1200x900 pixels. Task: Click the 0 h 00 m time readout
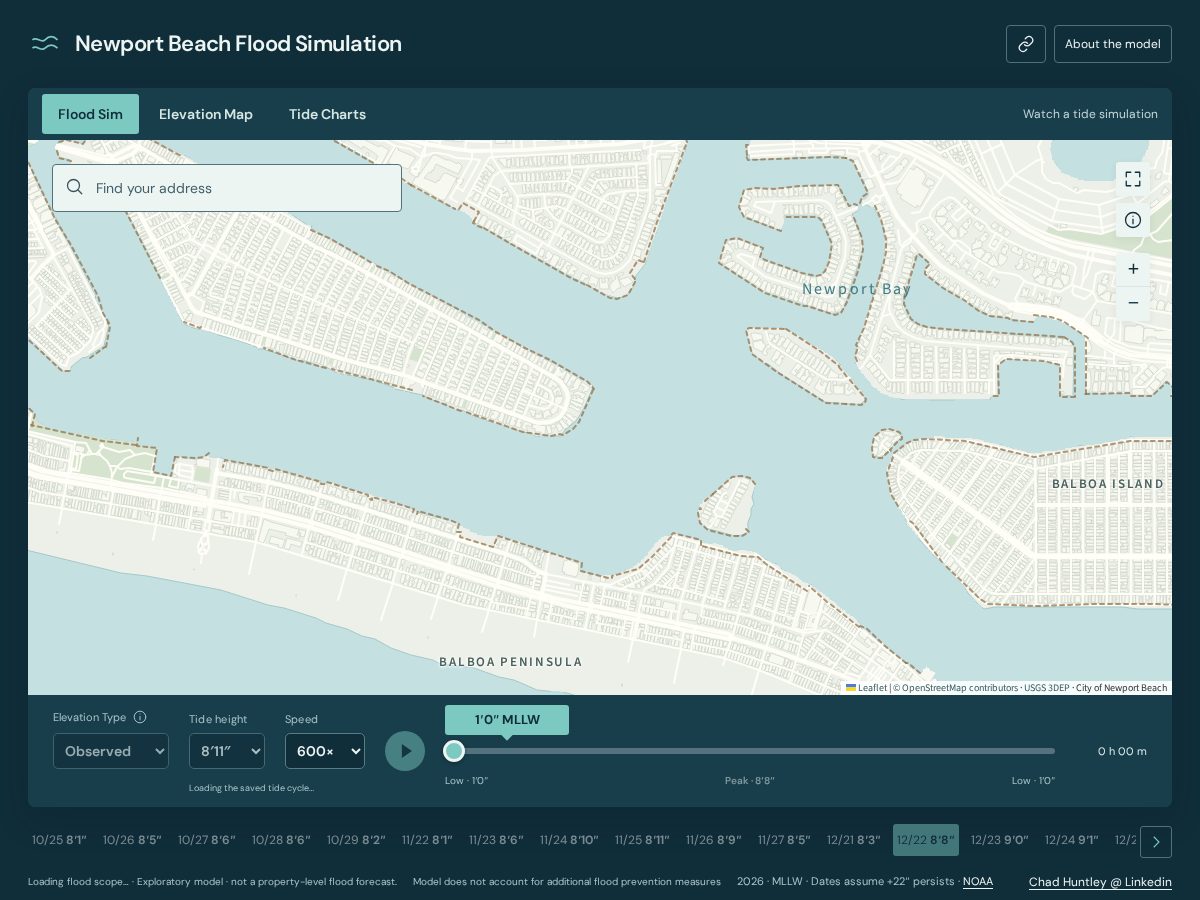coord(1122,751)
